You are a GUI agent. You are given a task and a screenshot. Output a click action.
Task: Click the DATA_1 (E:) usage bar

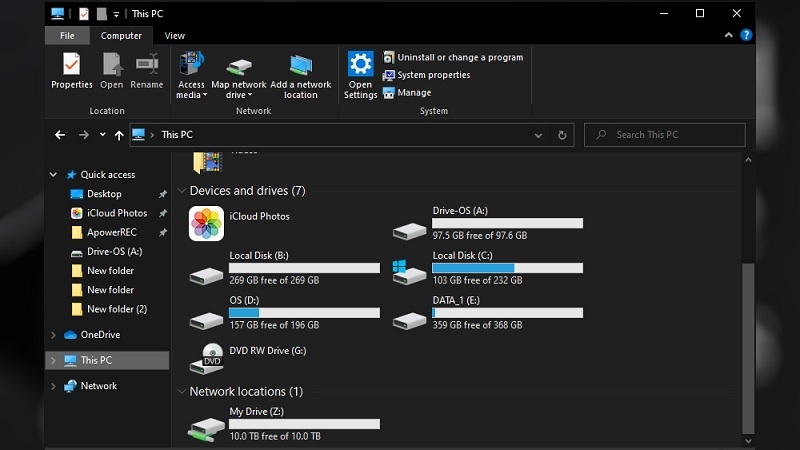(507, 313)
